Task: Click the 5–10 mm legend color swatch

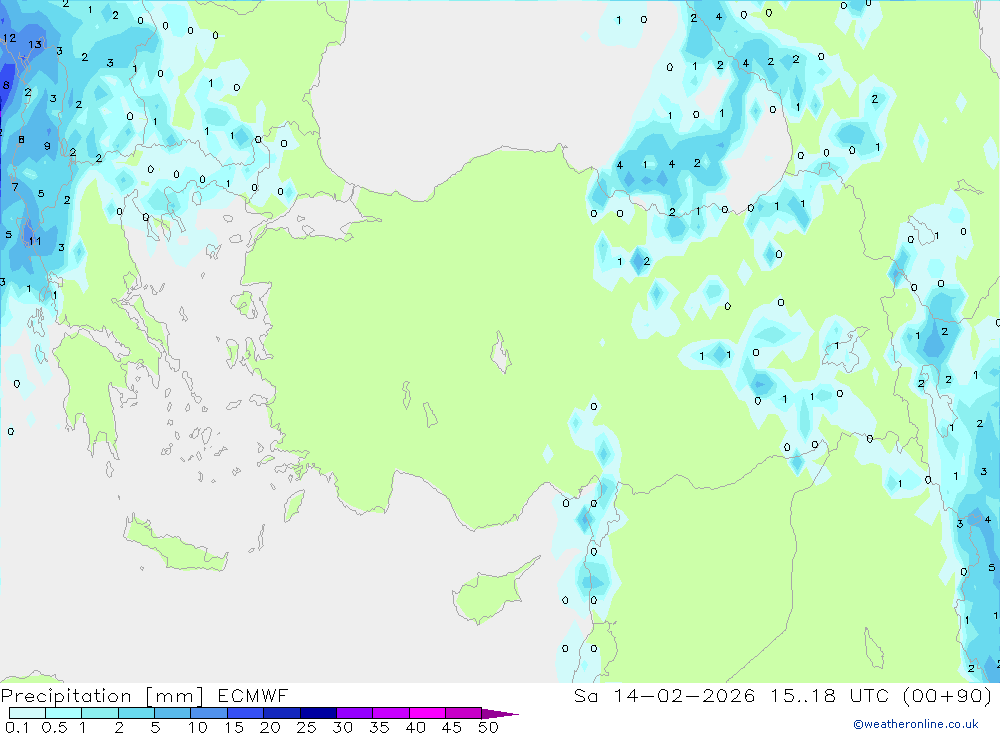Action: 172,713
